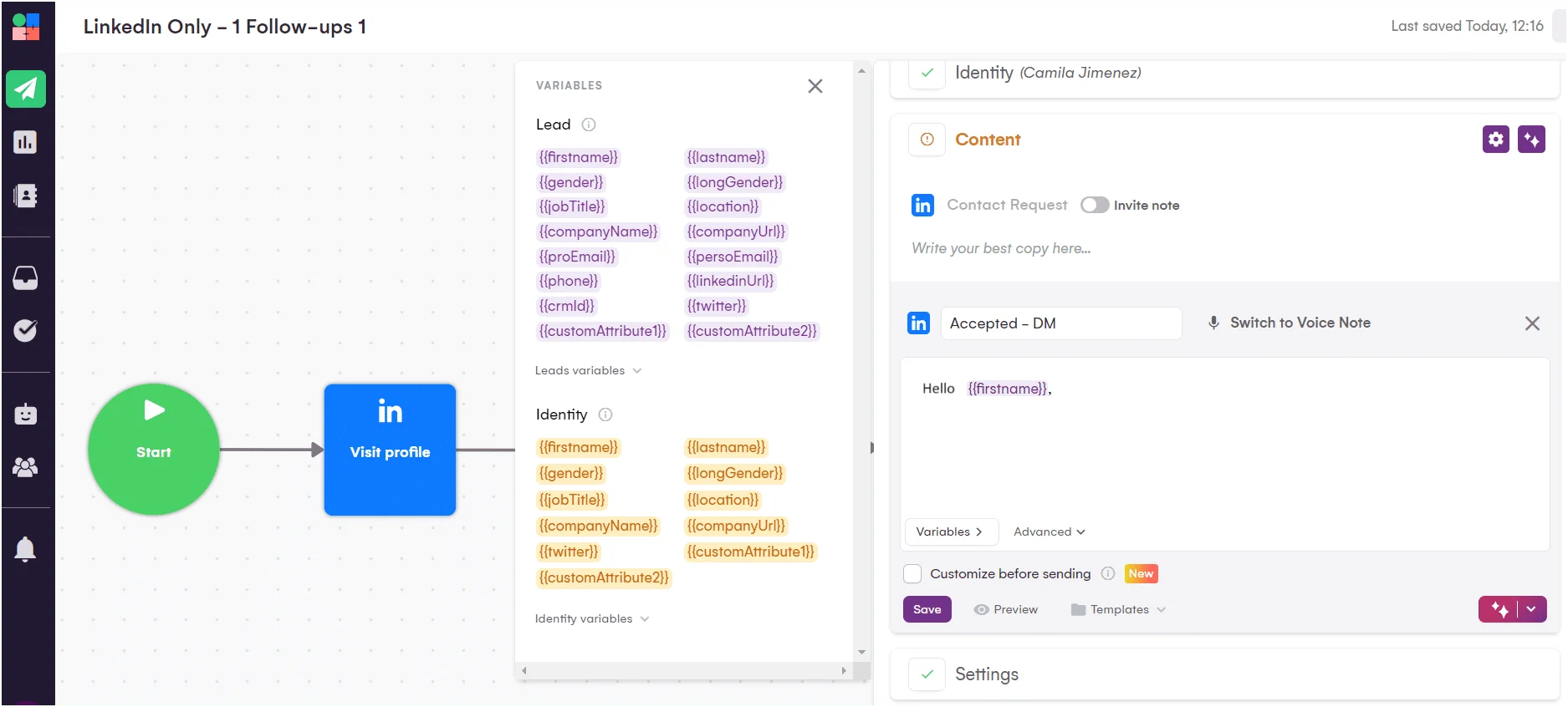Open the robot assistant sidebar icon

(x=25, y=414)
